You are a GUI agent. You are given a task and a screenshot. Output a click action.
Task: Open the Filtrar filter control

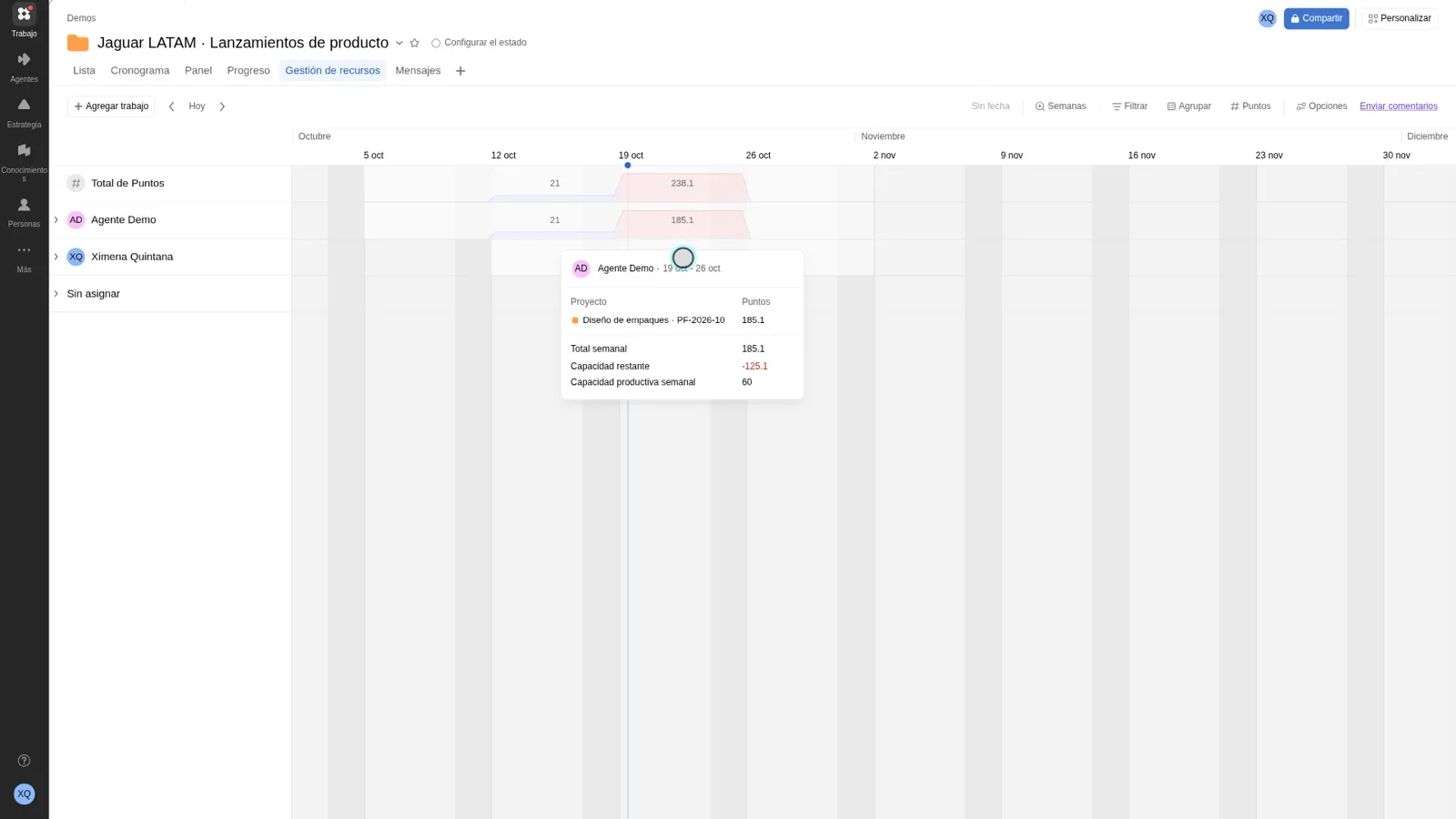1129,106
